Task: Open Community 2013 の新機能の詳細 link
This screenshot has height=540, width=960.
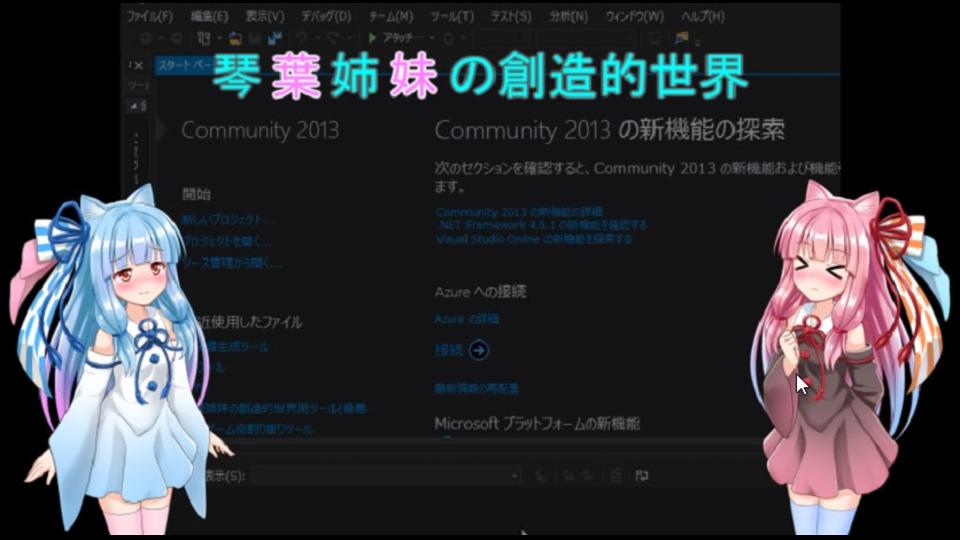Action: coord(519,212)
